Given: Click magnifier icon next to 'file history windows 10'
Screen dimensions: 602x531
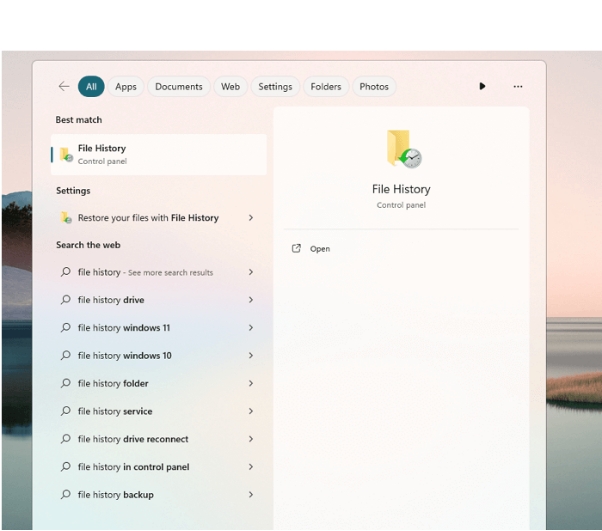Looking at the screenshot, I should click(x=66, y=355).
